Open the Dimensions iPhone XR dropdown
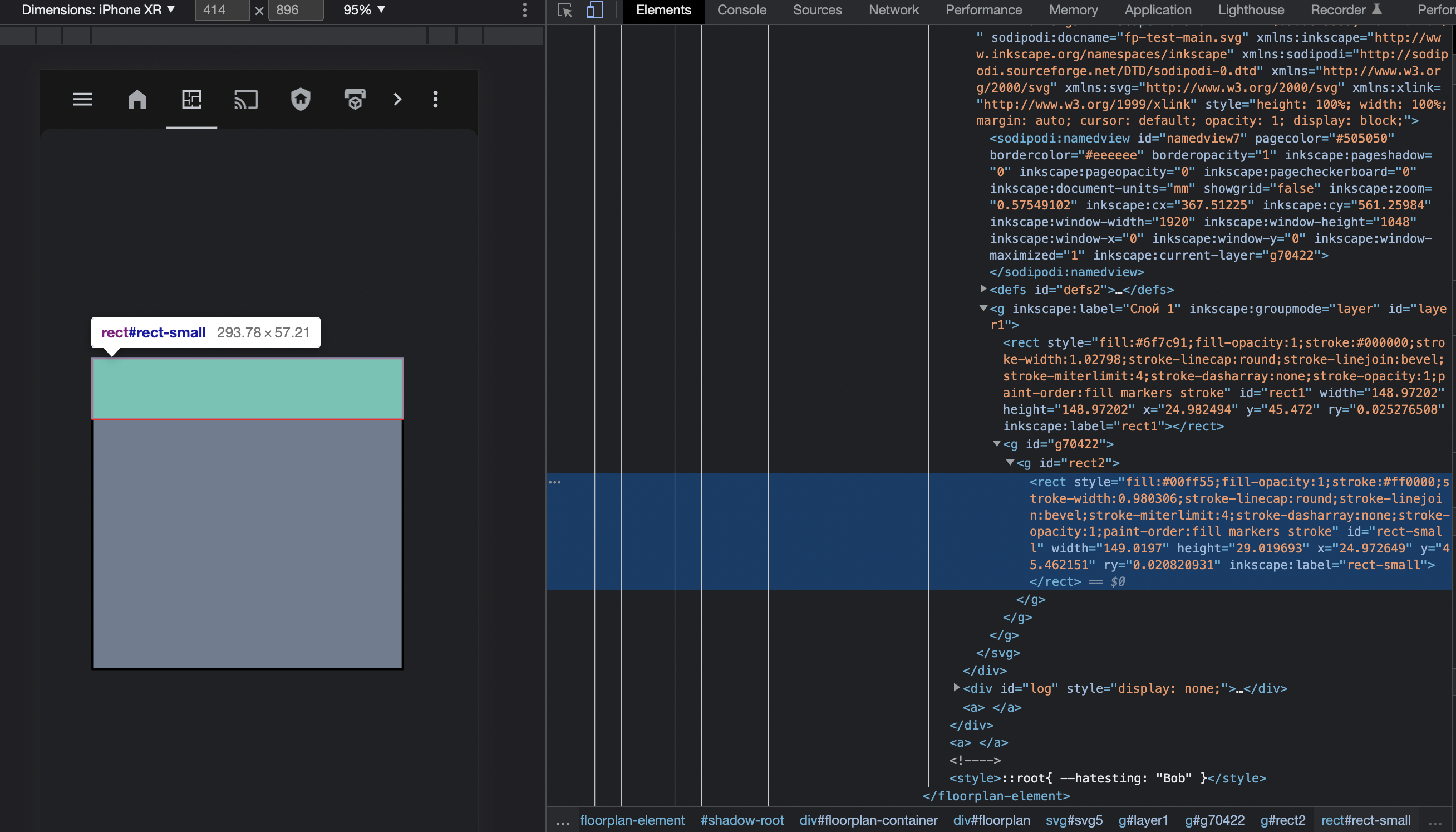 point(98,10)
